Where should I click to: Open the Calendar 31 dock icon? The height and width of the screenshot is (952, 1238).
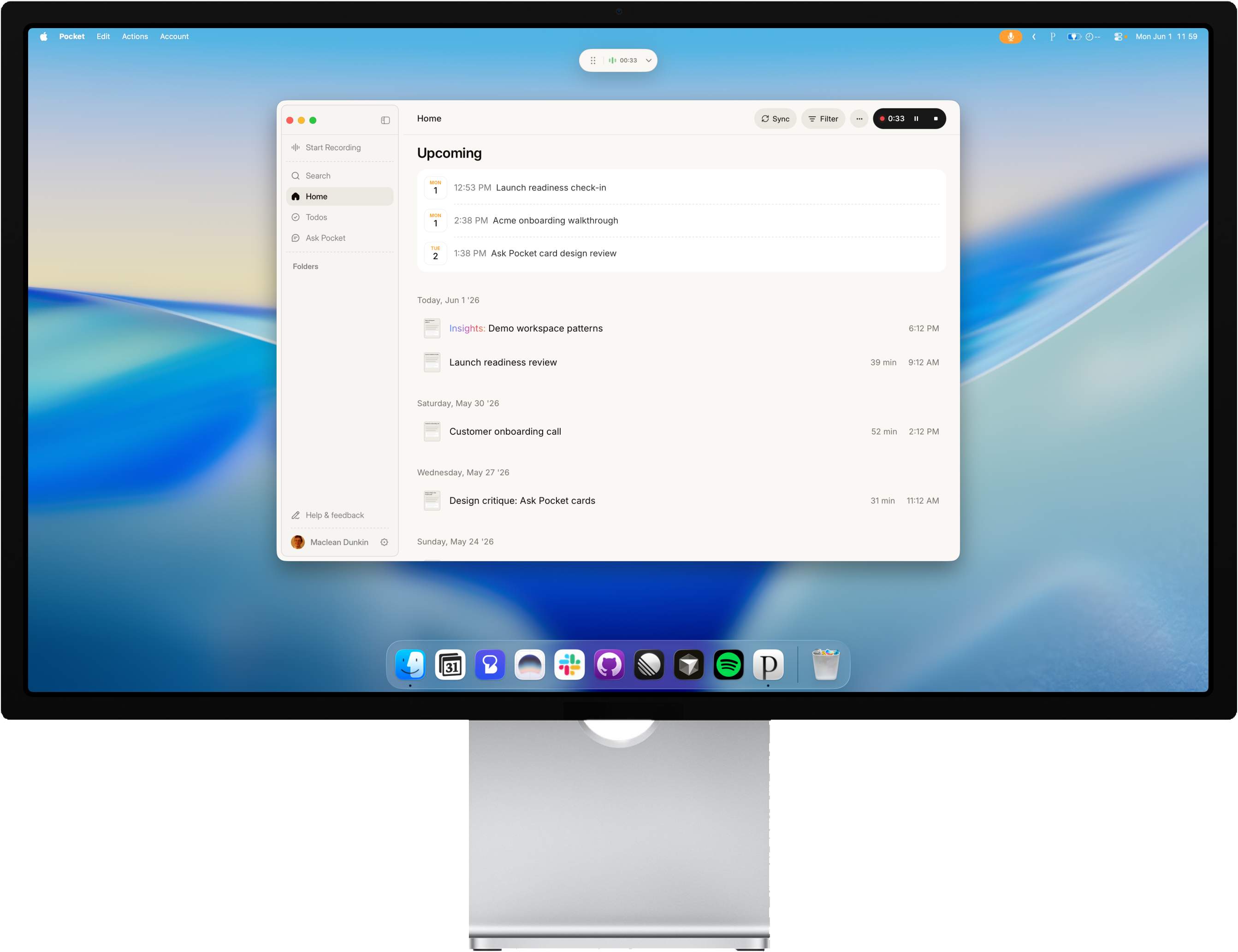pos(450,665)
